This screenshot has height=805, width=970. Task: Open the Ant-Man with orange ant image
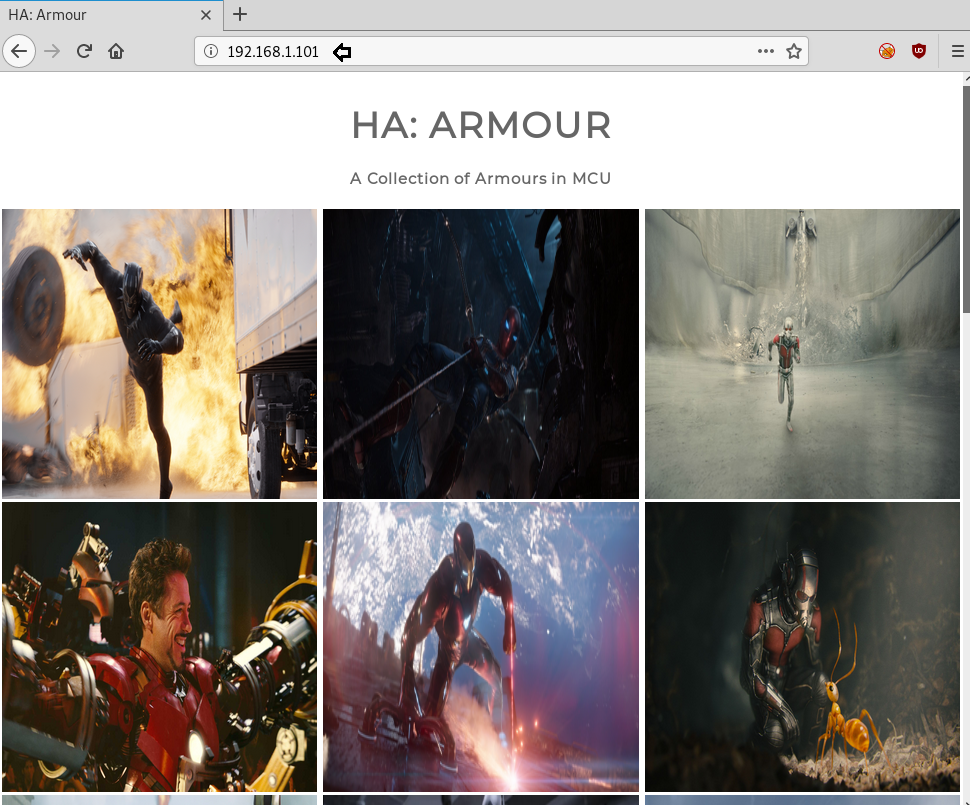802,647
